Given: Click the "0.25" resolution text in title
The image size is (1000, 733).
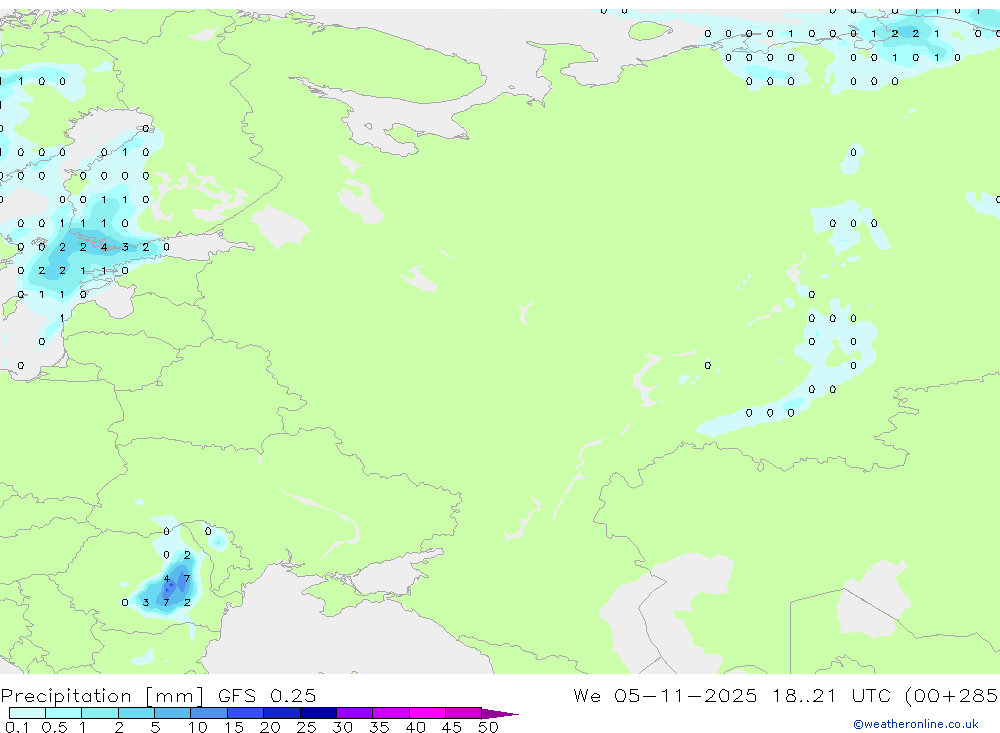Looking at the screenshot, I should point(293,695).
